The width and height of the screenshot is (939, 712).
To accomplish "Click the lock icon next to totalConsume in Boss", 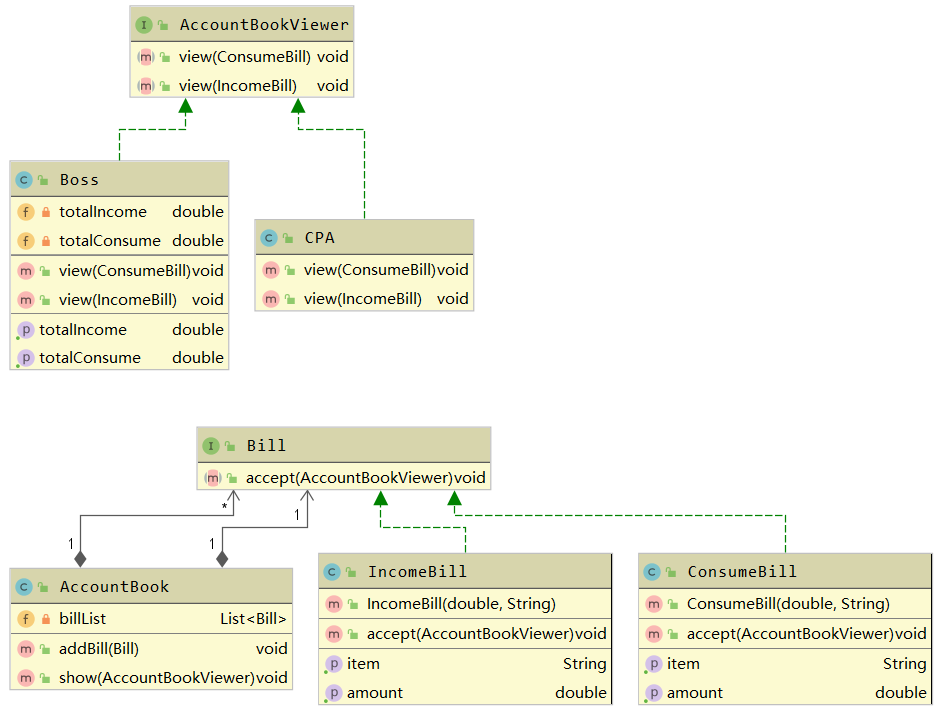I will coord(44,241).
